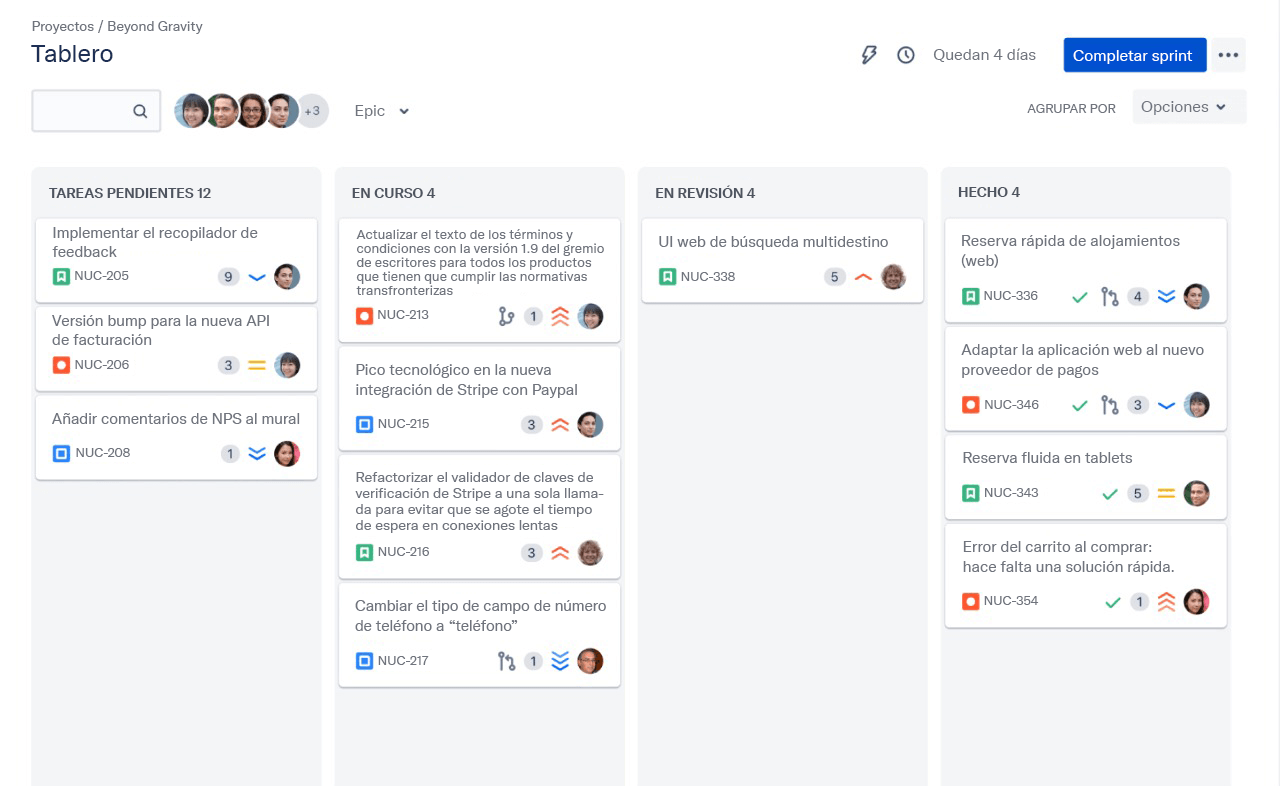1280x786 pixels.
Task: Click the magnifier icon in search box
Action: click(140, 111)
